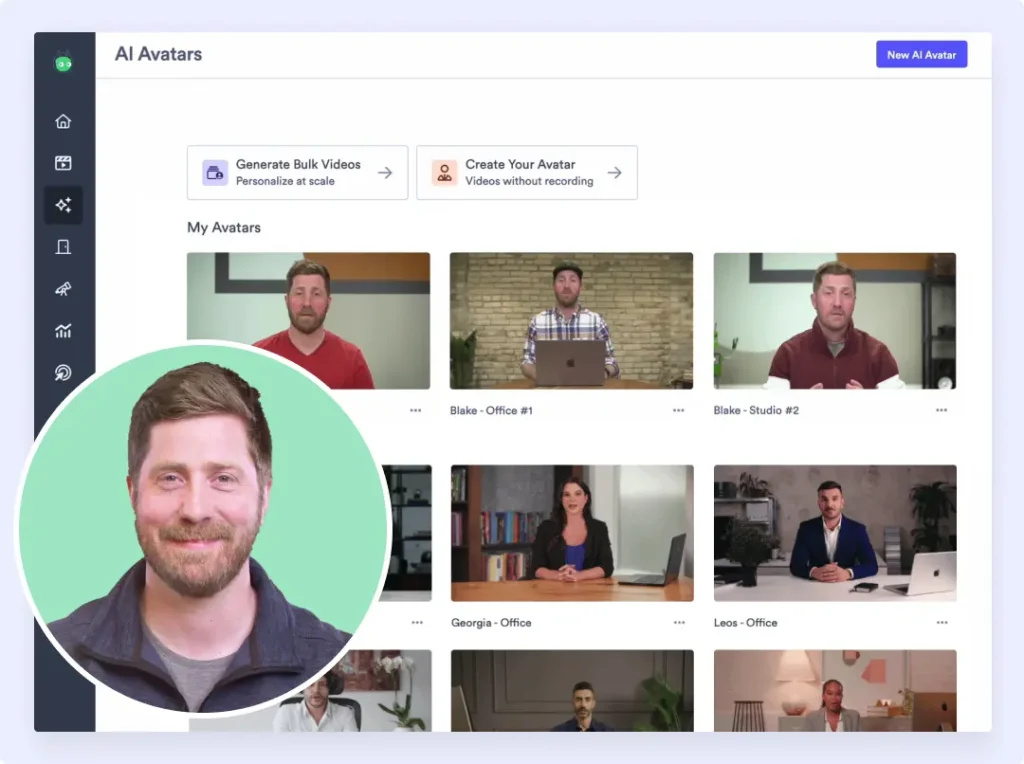Image resolution: width=1024 pixels, height=764 pixels.
Task: Select the Georgia - Office avatar thumbnail
Action: click(x=571, y=533)
